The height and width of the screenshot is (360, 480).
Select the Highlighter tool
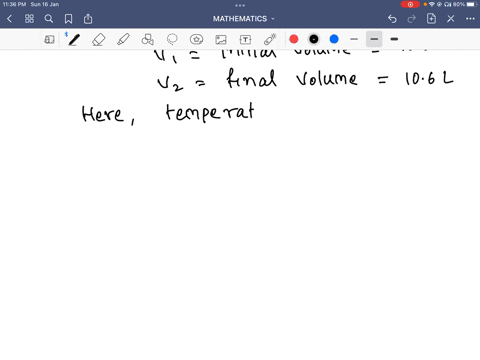tap(123, 39)
